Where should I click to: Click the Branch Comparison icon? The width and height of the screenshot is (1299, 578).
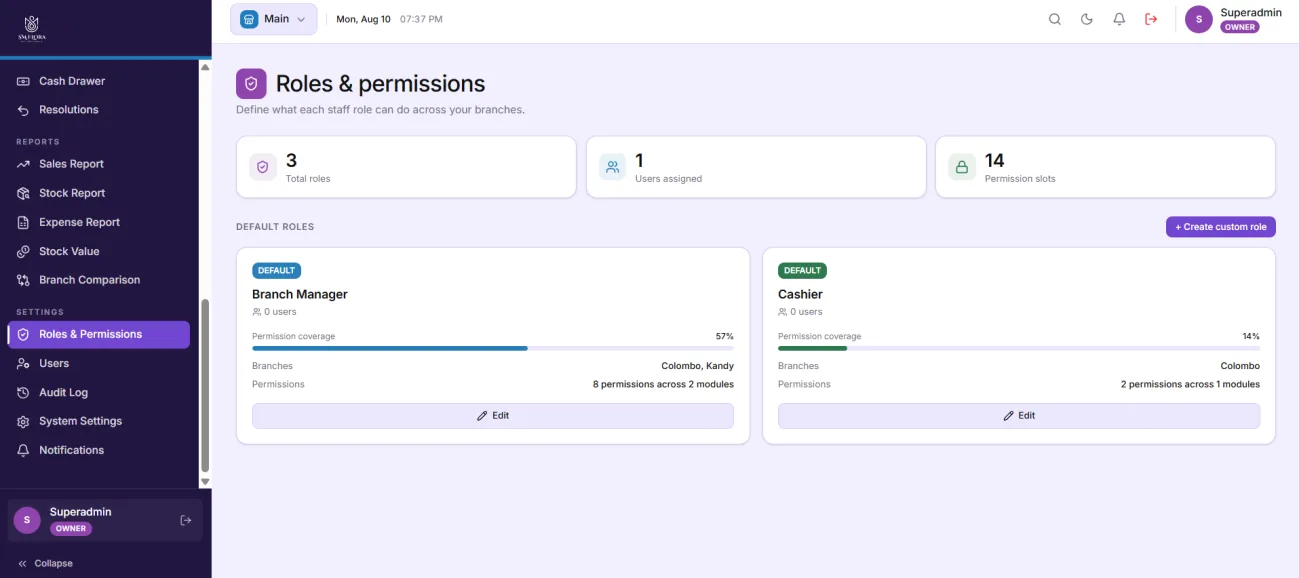pyautogui.click(x=23, y=280)
